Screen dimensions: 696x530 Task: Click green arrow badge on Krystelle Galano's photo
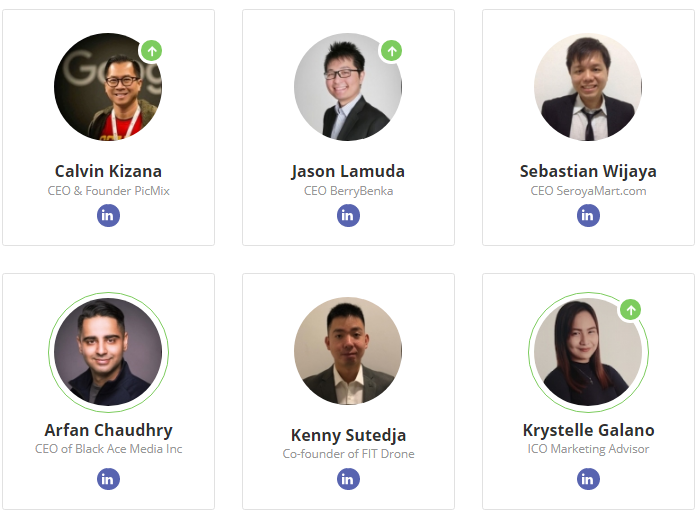tap(631, 309)
